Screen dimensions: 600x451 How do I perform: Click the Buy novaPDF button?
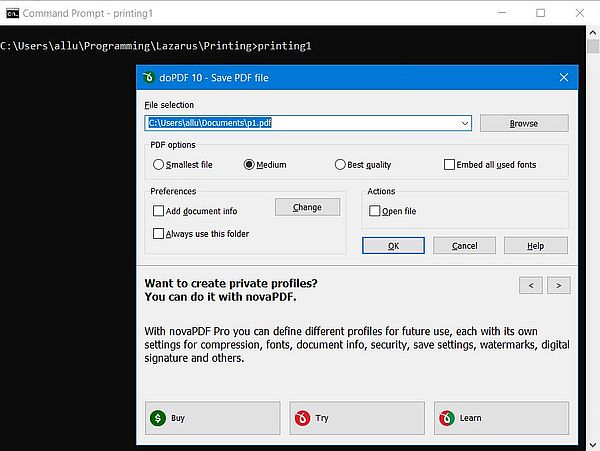[213, 418]
